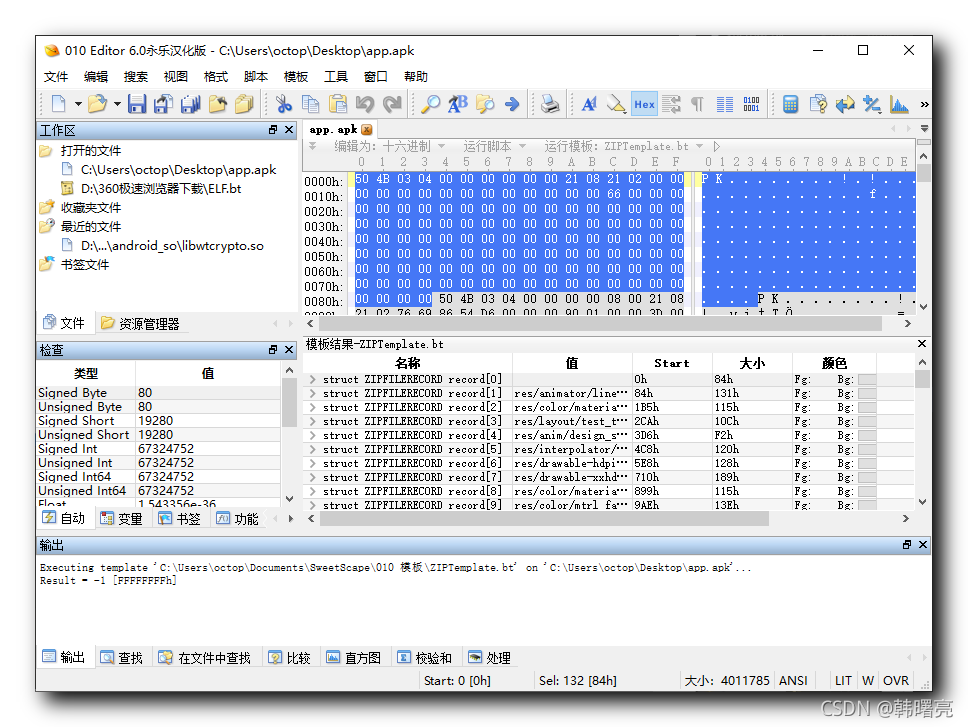Click the Undo arrow icon
The height and width of the screenshot is (727, 968).
(365, 104)
